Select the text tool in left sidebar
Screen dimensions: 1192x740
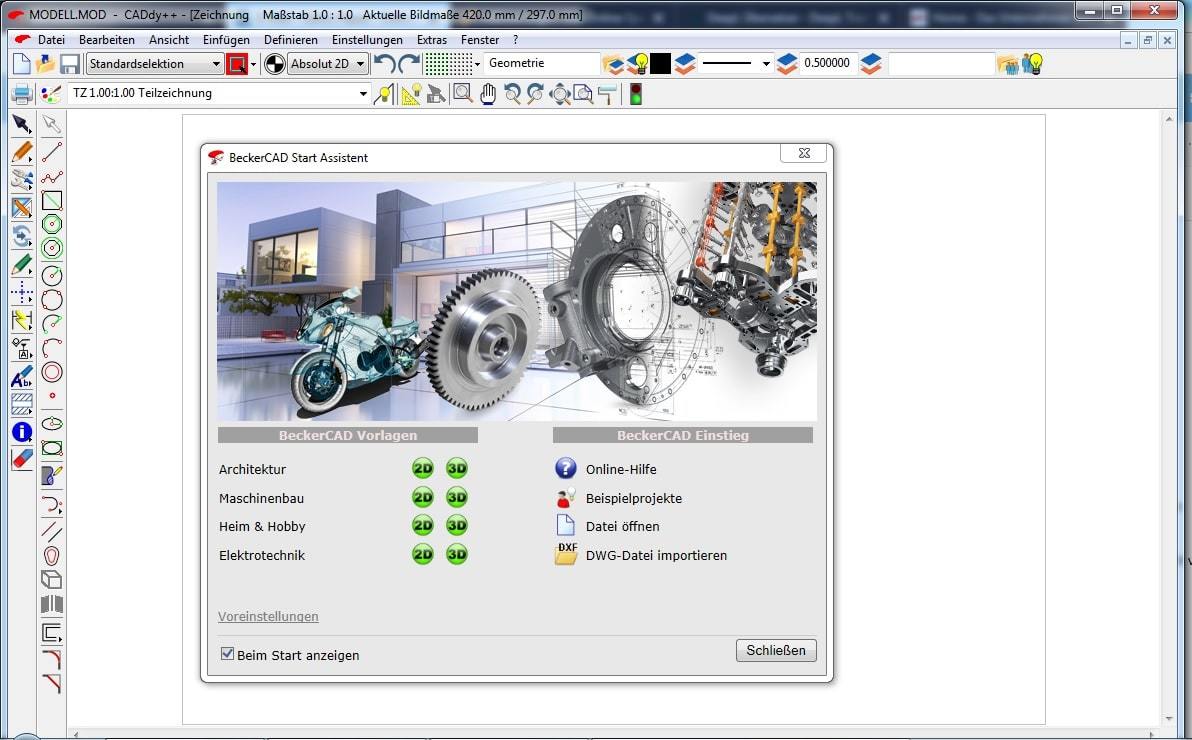pos(21,379)
